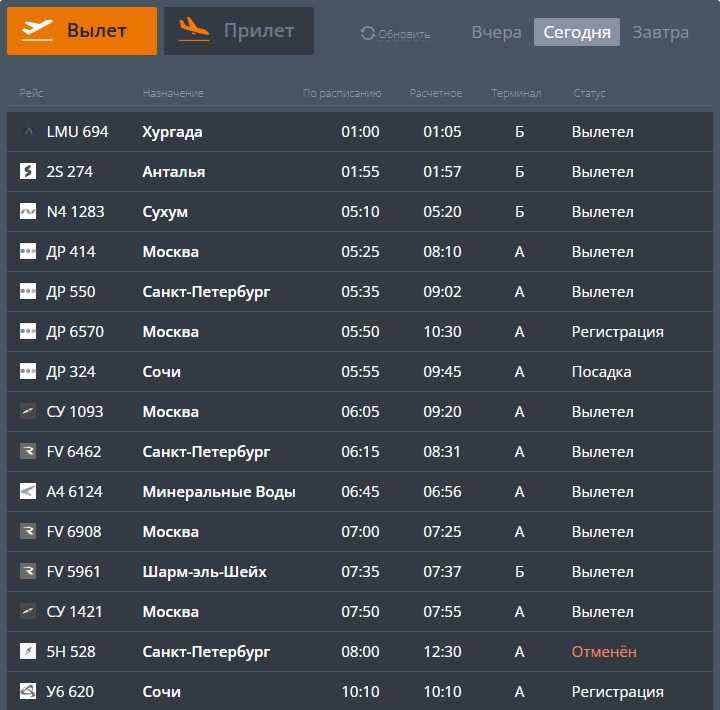The image size is (720, 710).
Task: Click destination Хургада
Action: 172,132
